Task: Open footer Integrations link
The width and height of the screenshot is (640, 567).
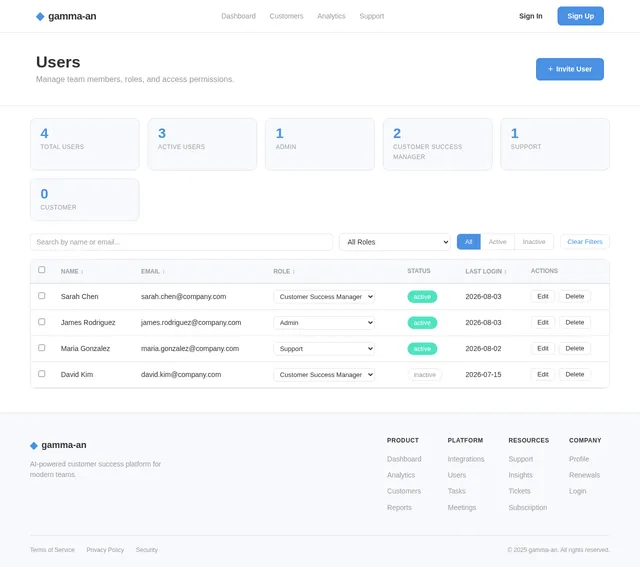Action: (x=466, y=459)
